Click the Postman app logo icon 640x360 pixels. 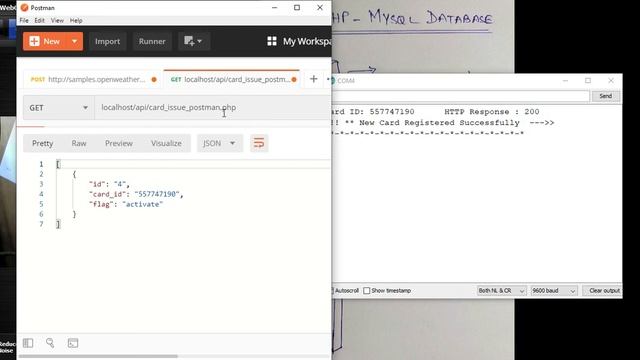[x=24, y=7]
